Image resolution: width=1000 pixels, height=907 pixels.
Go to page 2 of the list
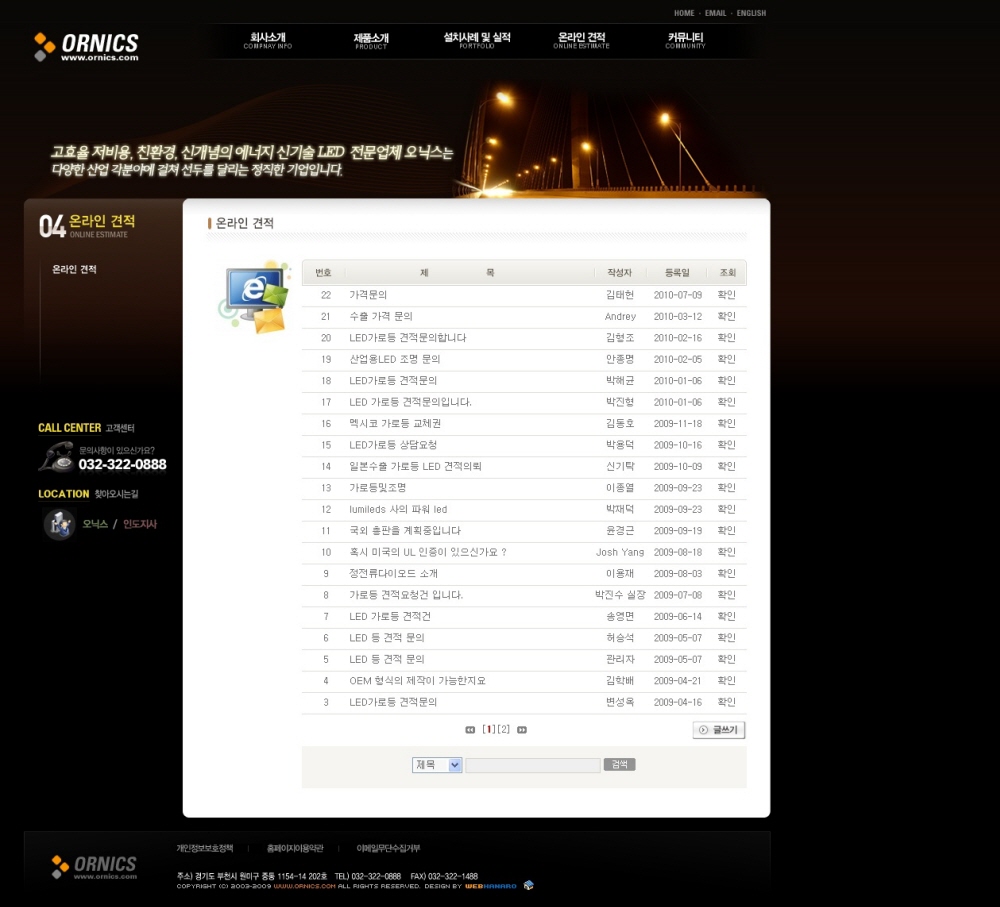coord(504,730)
